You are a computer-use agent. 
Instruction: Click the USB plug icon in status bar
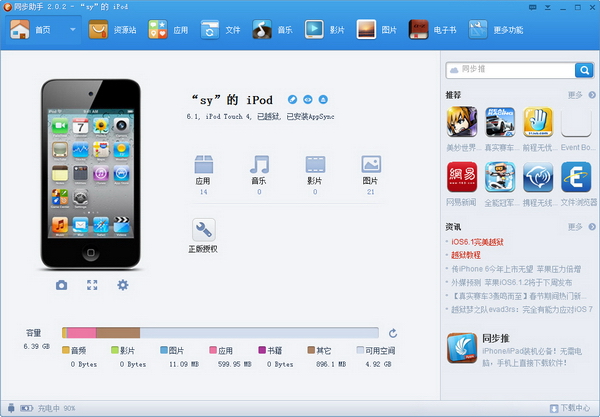pyautogui.click(x=11, y=408)
